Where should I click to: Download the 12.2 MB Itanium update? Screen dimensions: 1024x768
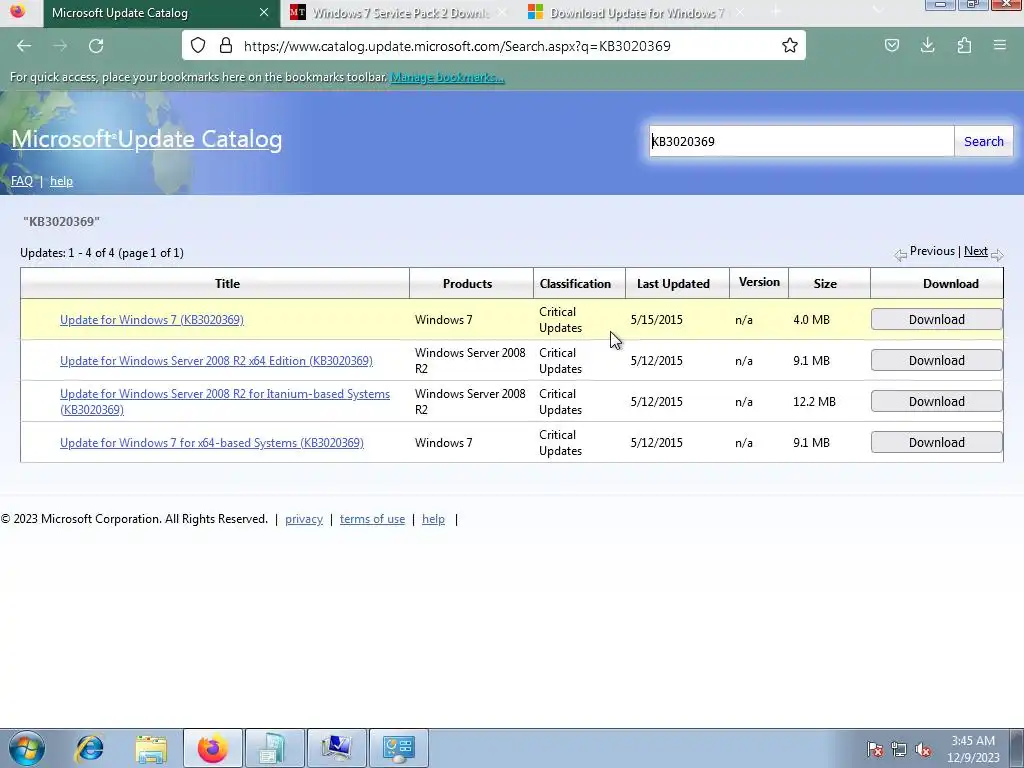point(936,402)
